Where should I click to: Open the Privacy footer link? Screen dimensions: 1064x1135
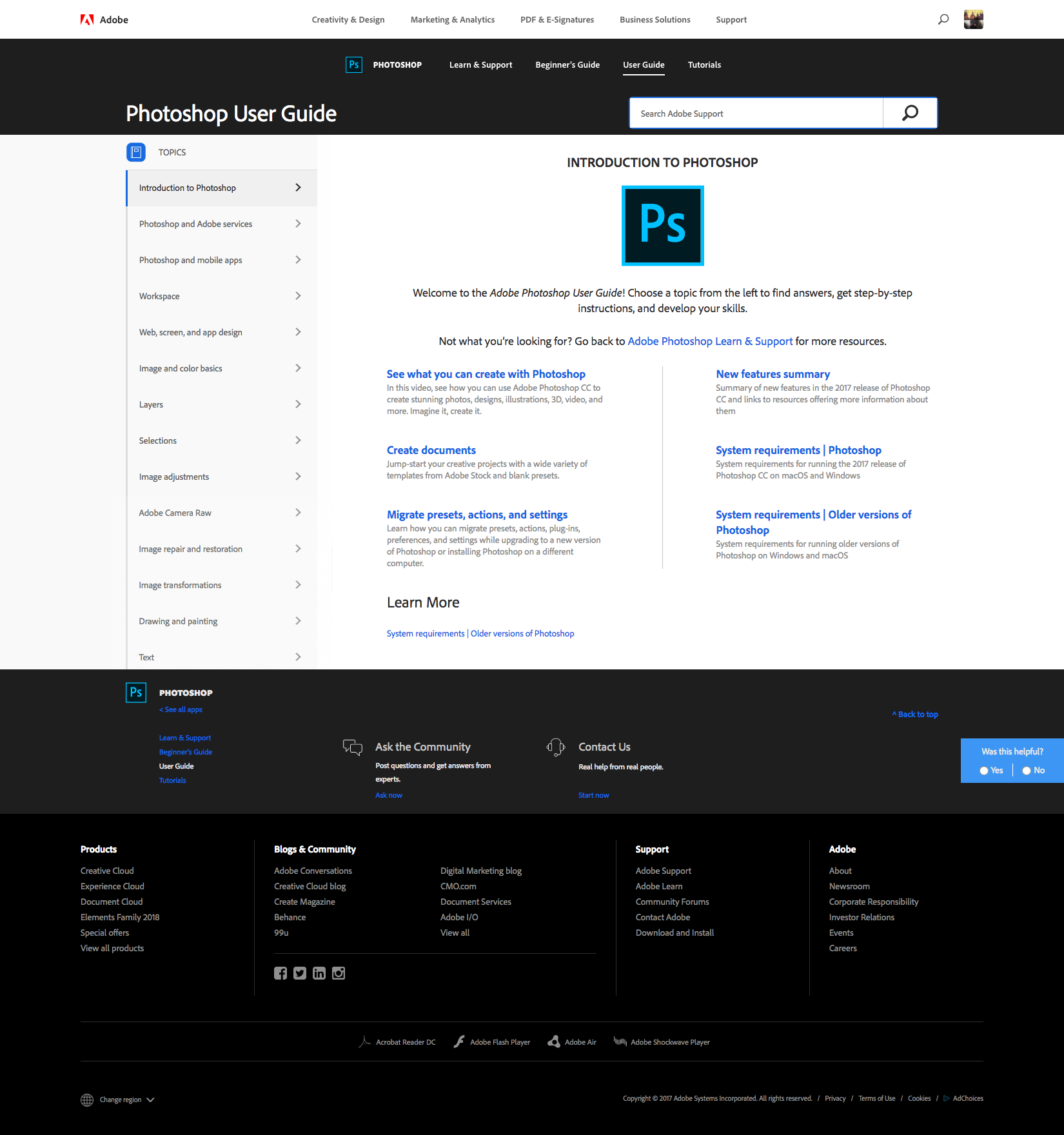pos(835,1098)
